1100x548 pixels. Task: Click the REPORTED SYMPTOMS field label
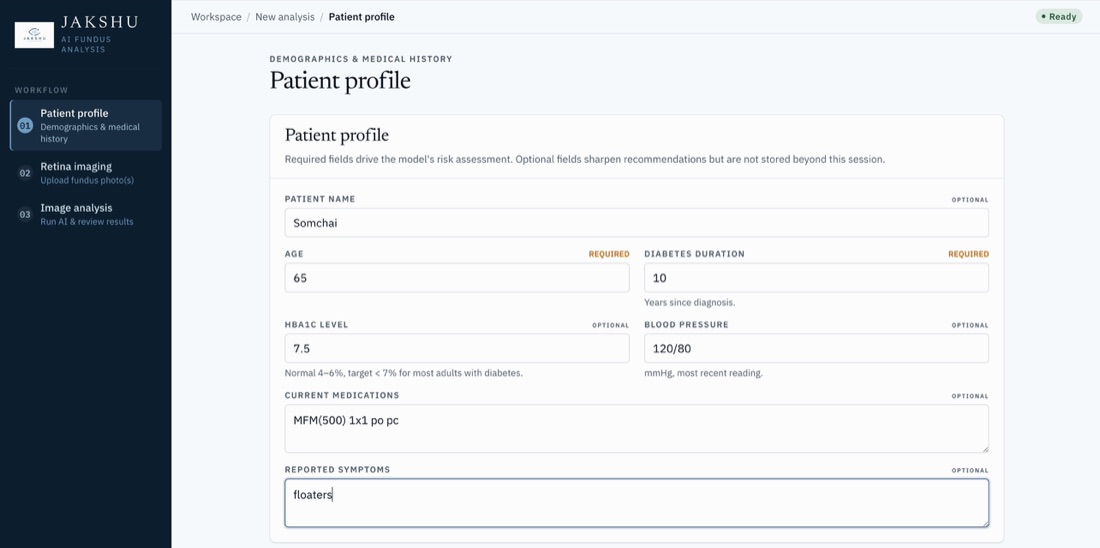337,469
